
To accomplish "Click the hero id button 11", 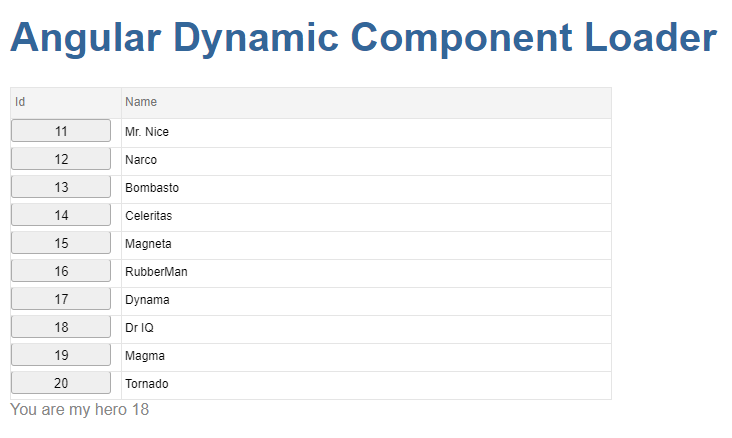I will pos(61,131).
